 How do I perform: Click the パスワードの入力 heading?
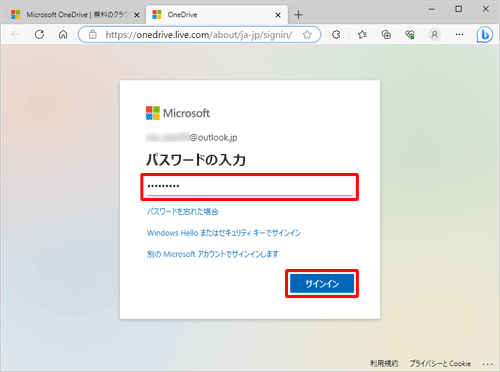196,160
